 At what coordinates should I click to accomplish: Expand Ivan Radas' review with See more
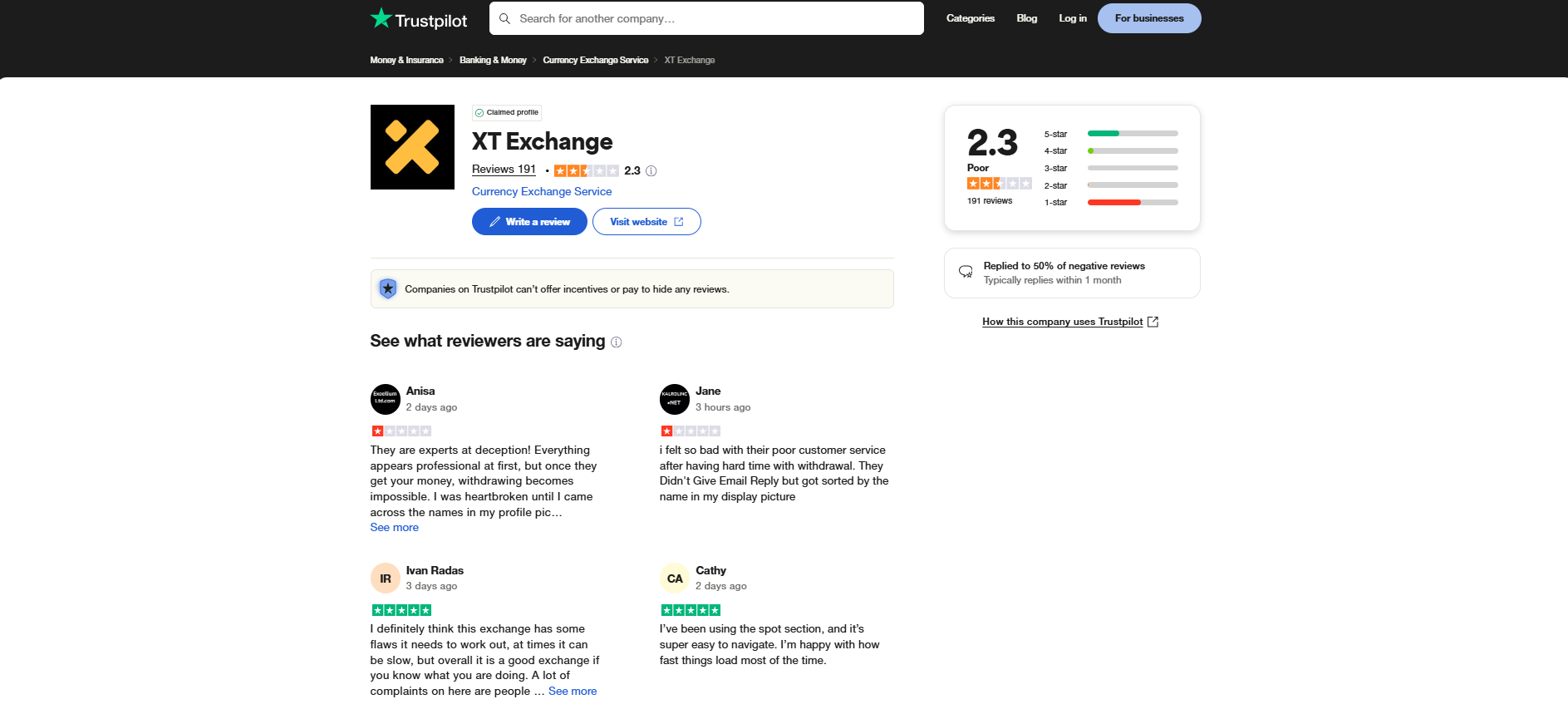pyautogui.click(x=573, y=692)
